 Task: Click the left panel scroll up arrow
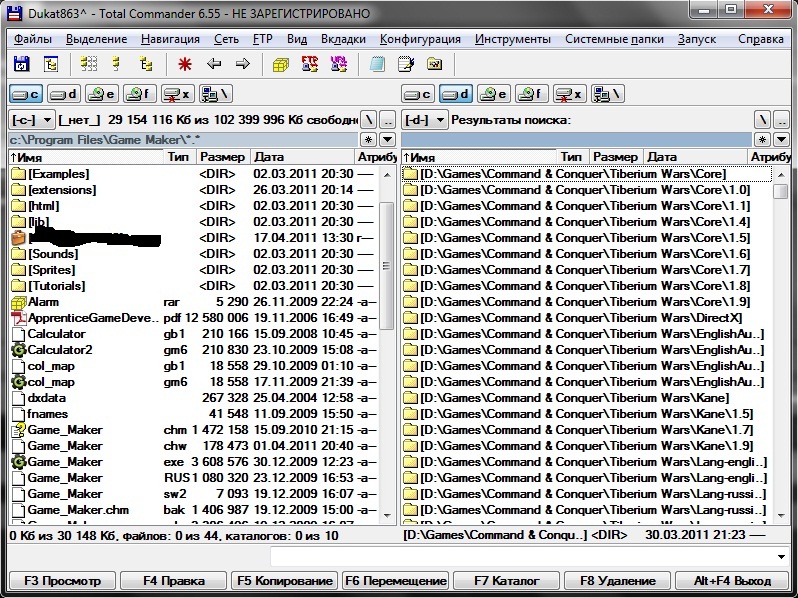(x=387, y=175)
